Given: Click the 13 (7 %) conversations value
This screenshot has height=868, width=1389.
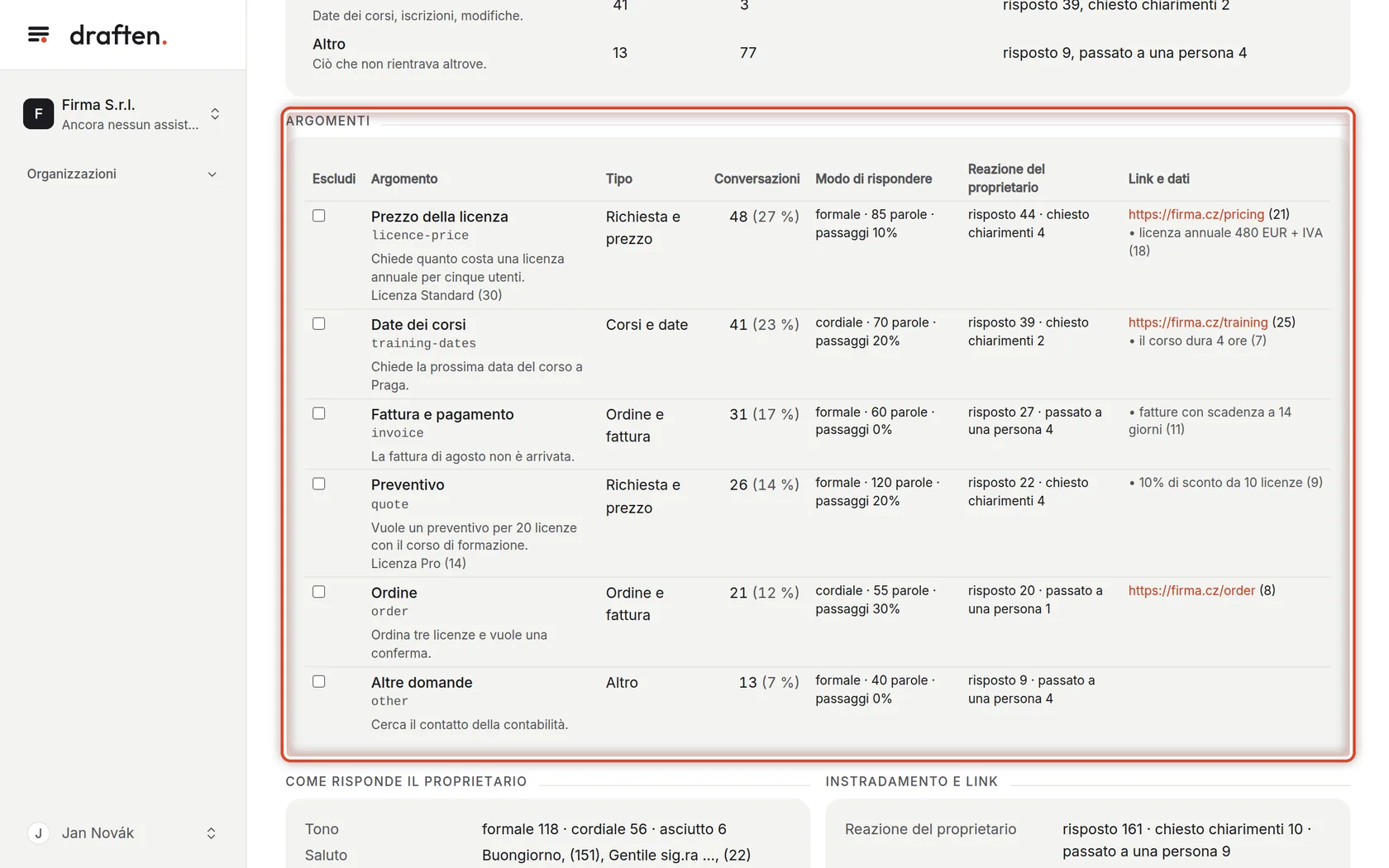Looking at the screenshot, I should [769, 682].
